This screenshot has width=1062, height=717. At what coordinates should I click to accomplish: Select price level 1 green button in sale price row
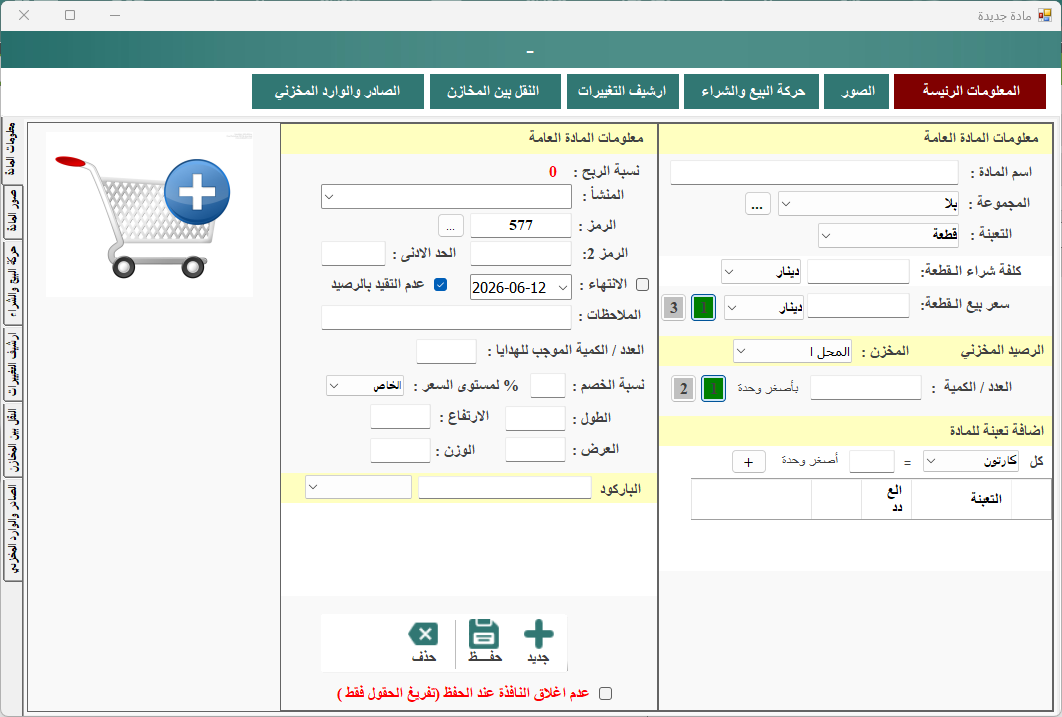coord(703,307)
